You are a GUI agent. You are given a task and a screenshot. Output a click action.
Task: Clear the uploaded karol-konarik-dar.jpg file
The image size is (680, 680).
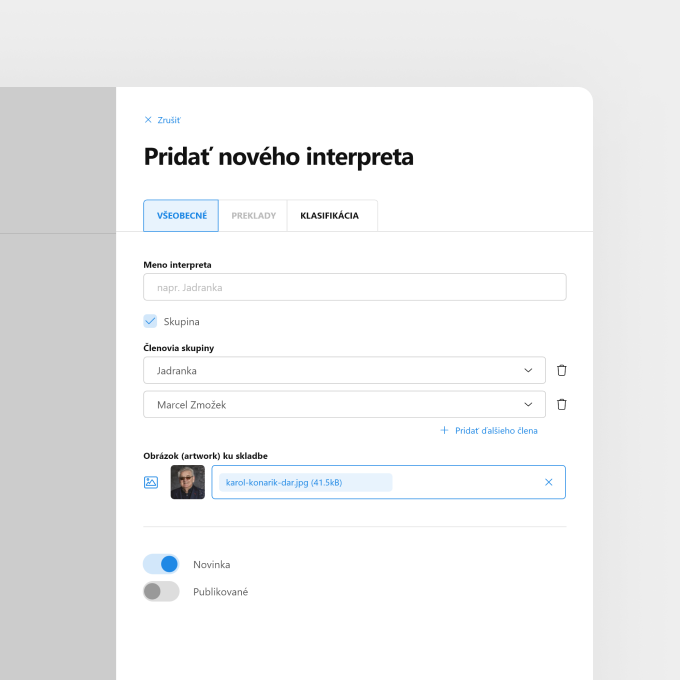coord(549,482)
